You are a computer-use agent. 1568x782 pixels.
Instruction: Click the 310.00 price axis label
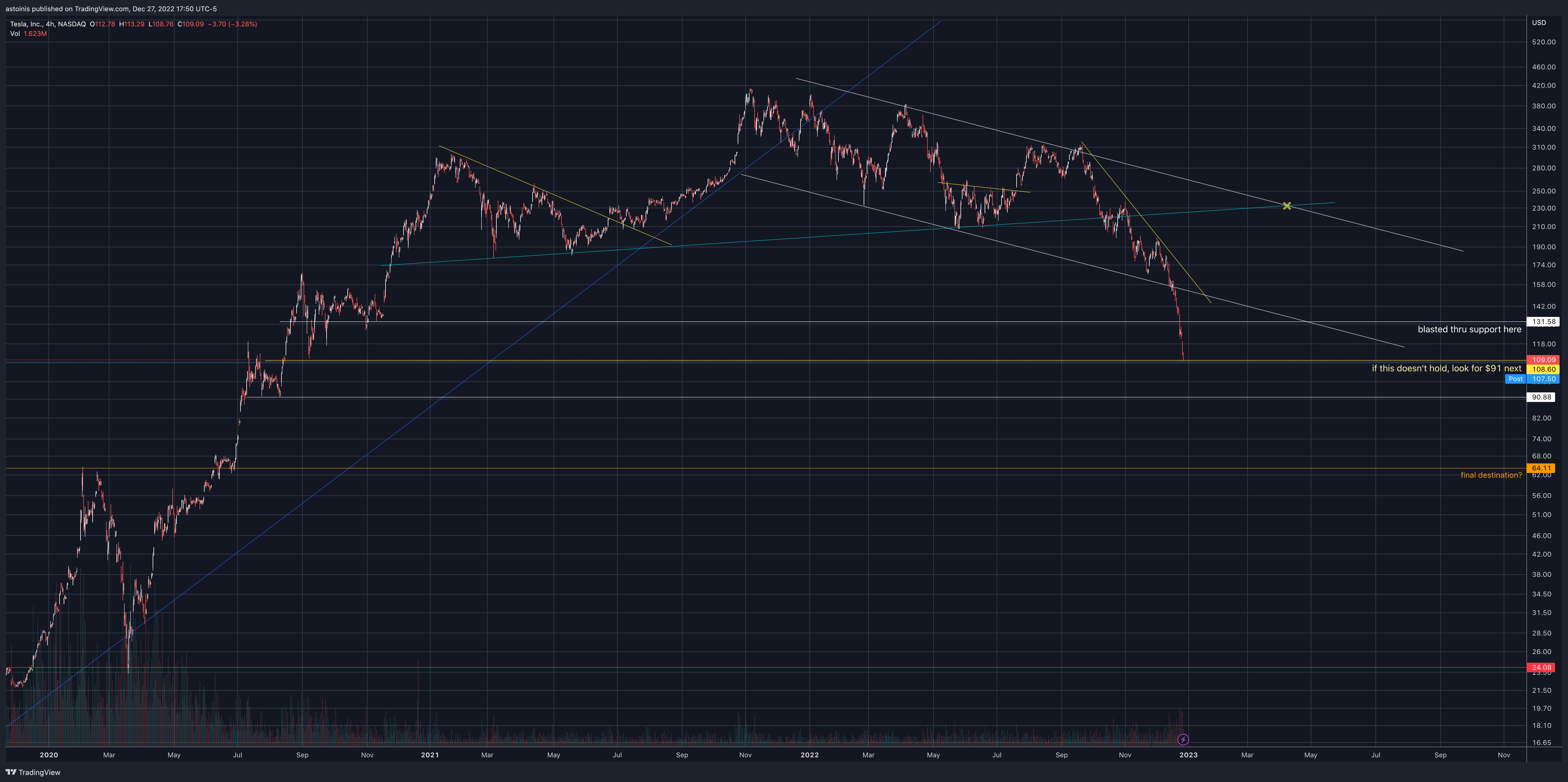[x=1544, y=147]
